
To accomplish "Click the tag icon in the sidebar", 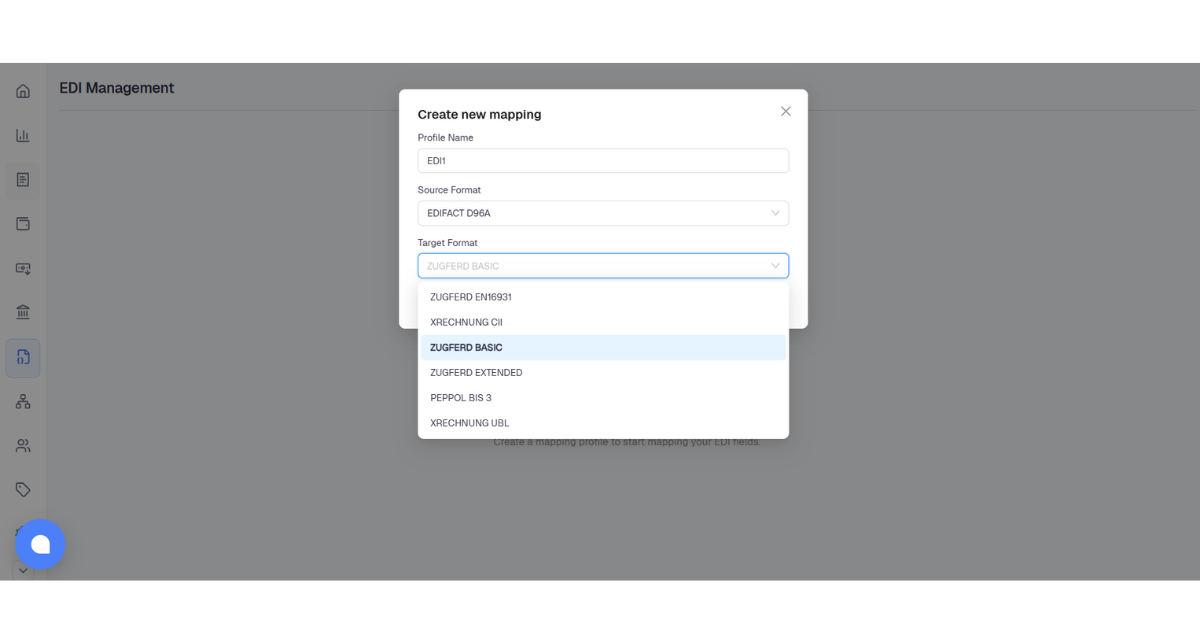I will click(23, 489).
